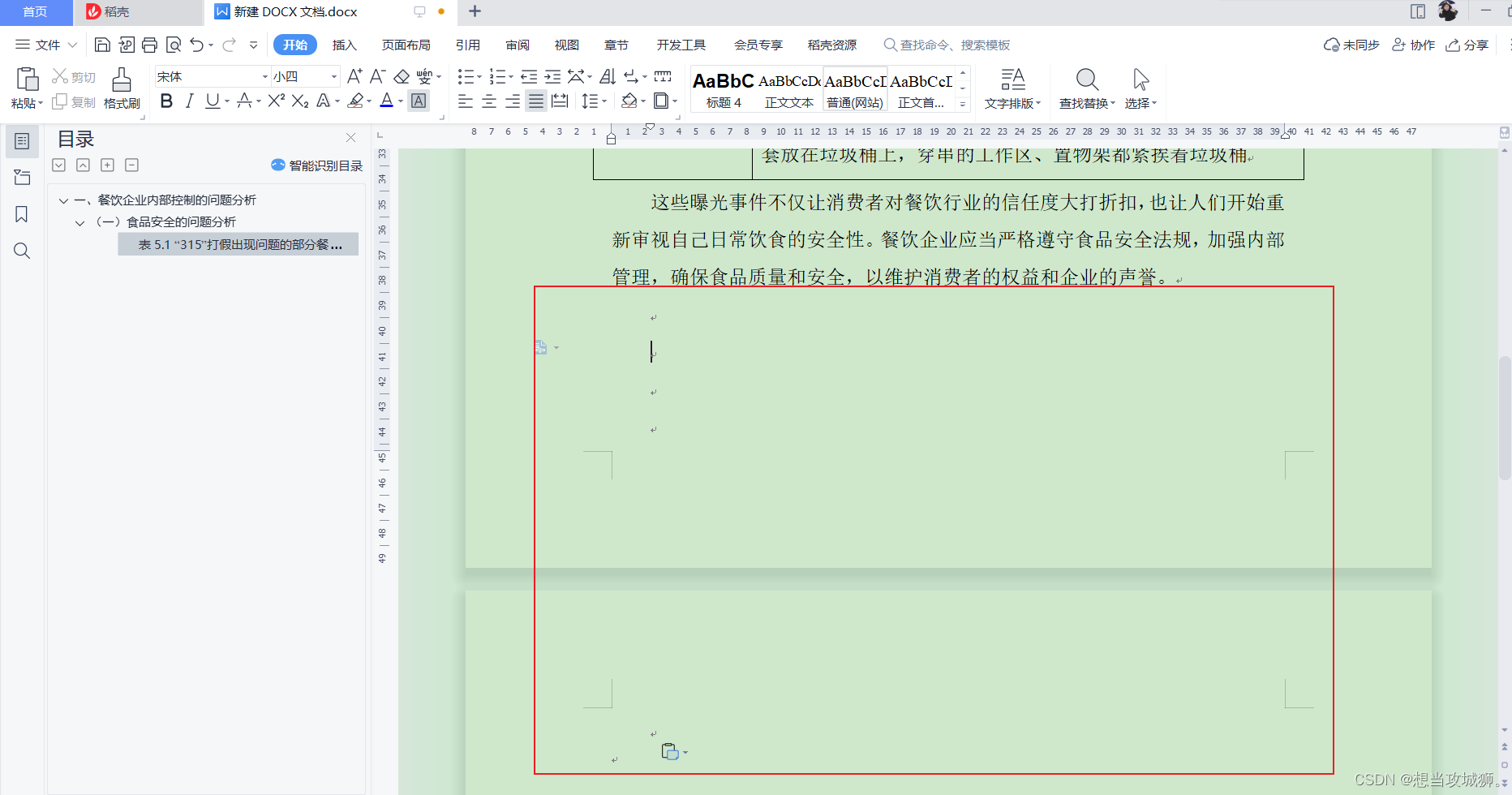Add a new document tab with plus
This screenshot has height=795, width=1512.
click(x=475, y=11)
